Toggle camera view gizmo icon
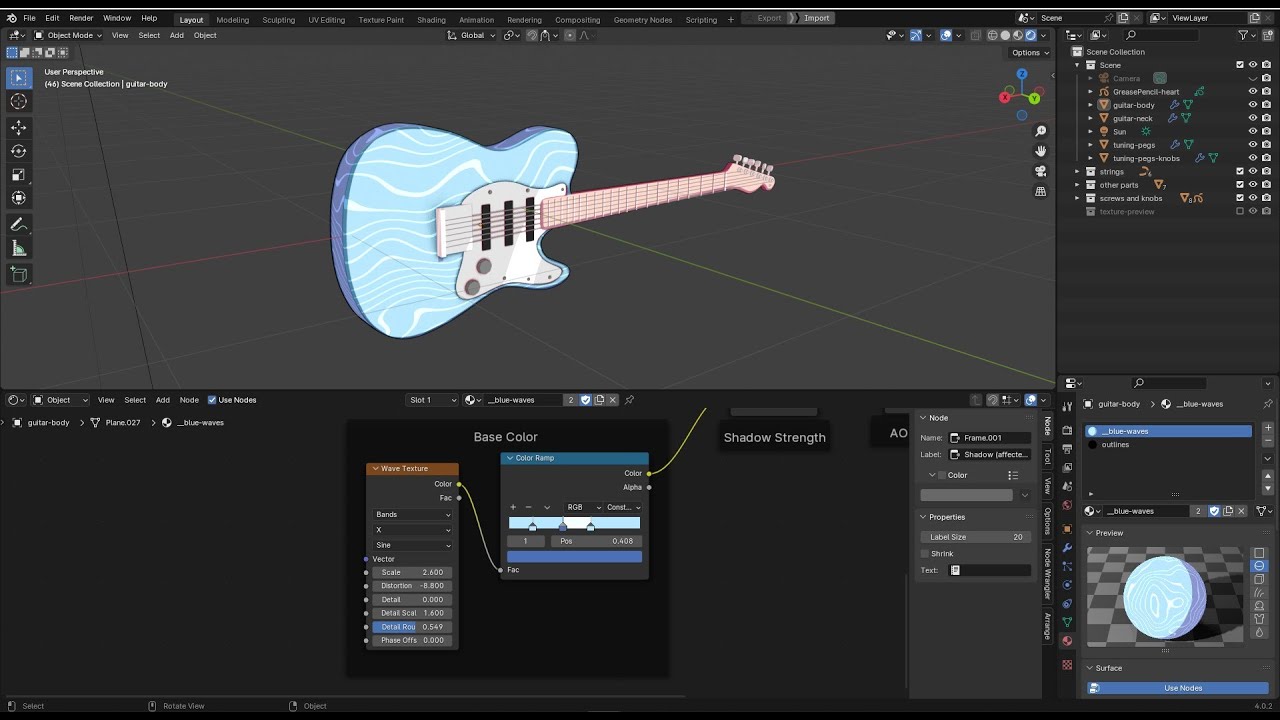 click(x=1040, y=171)
